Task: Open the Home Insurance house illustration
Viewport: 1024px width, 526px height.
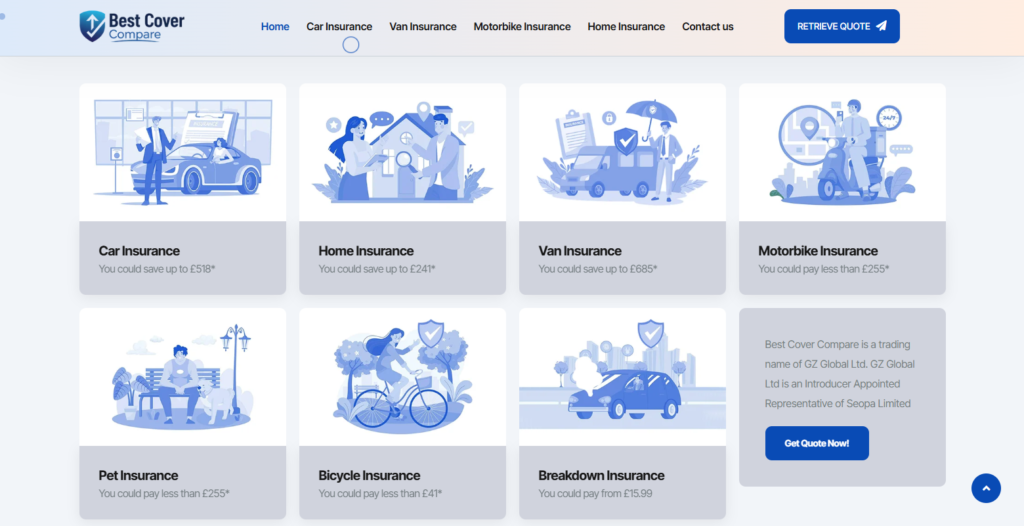Action: [402, 152]
